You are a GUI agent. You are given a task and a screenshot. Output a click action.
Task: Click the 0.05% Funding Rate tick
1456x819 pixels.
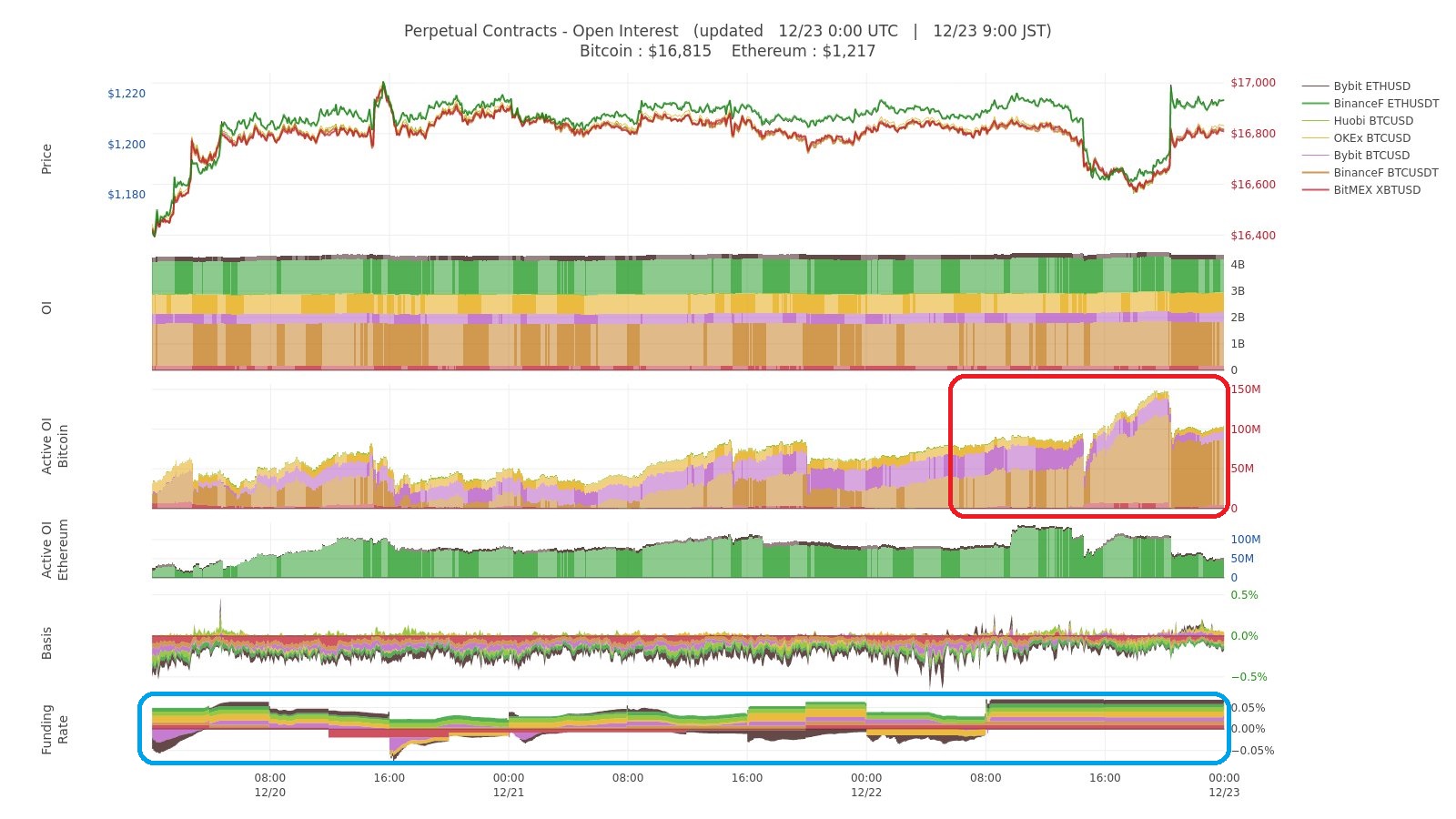[x=1248, y=708]
